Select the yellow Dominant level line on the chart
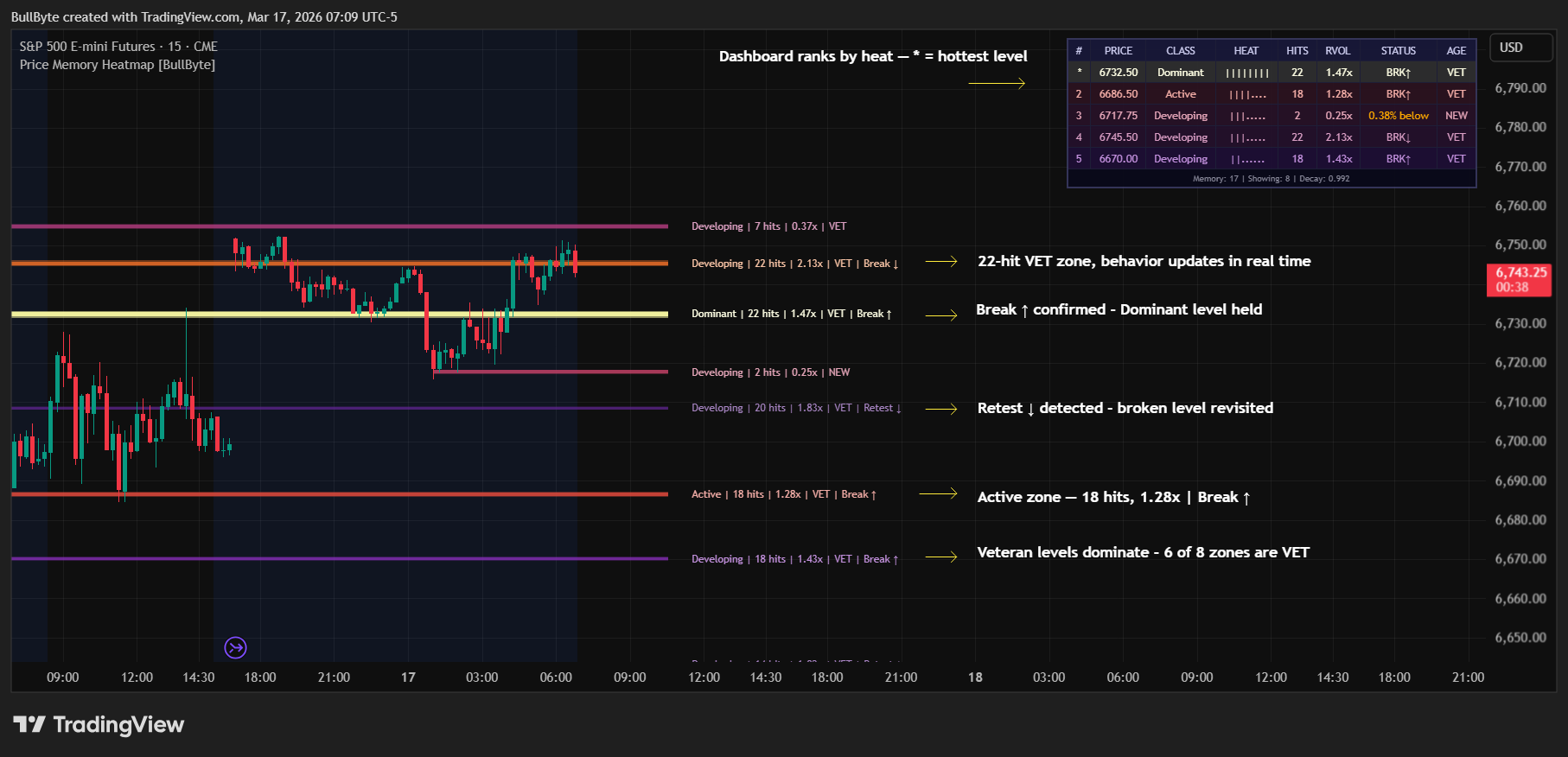Screen dimensions: 1568x757 pyautogui.click(x=340, y=315)
